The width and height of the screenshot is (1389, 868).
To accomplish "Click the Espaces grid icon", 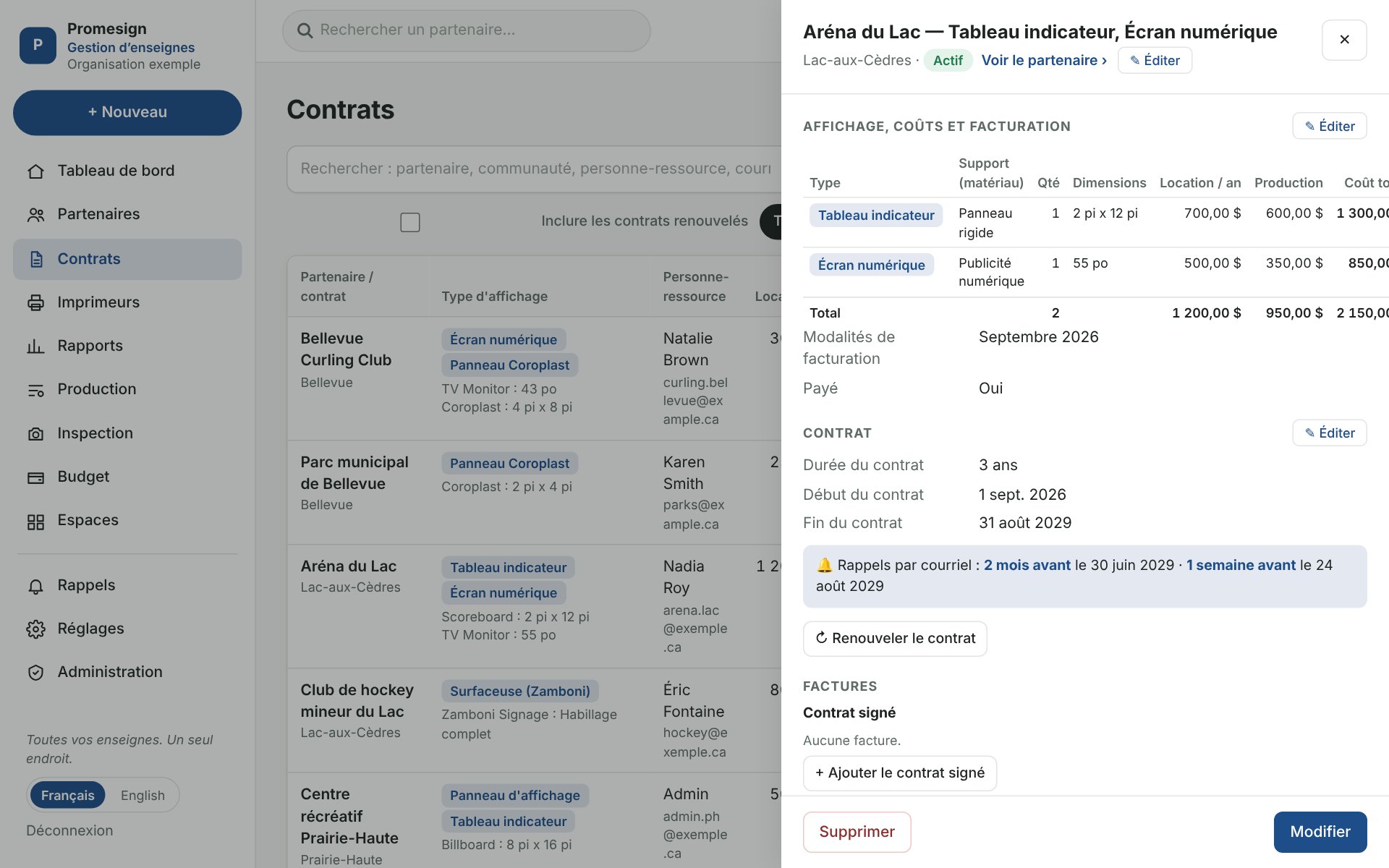I will [x=35, y=521].
